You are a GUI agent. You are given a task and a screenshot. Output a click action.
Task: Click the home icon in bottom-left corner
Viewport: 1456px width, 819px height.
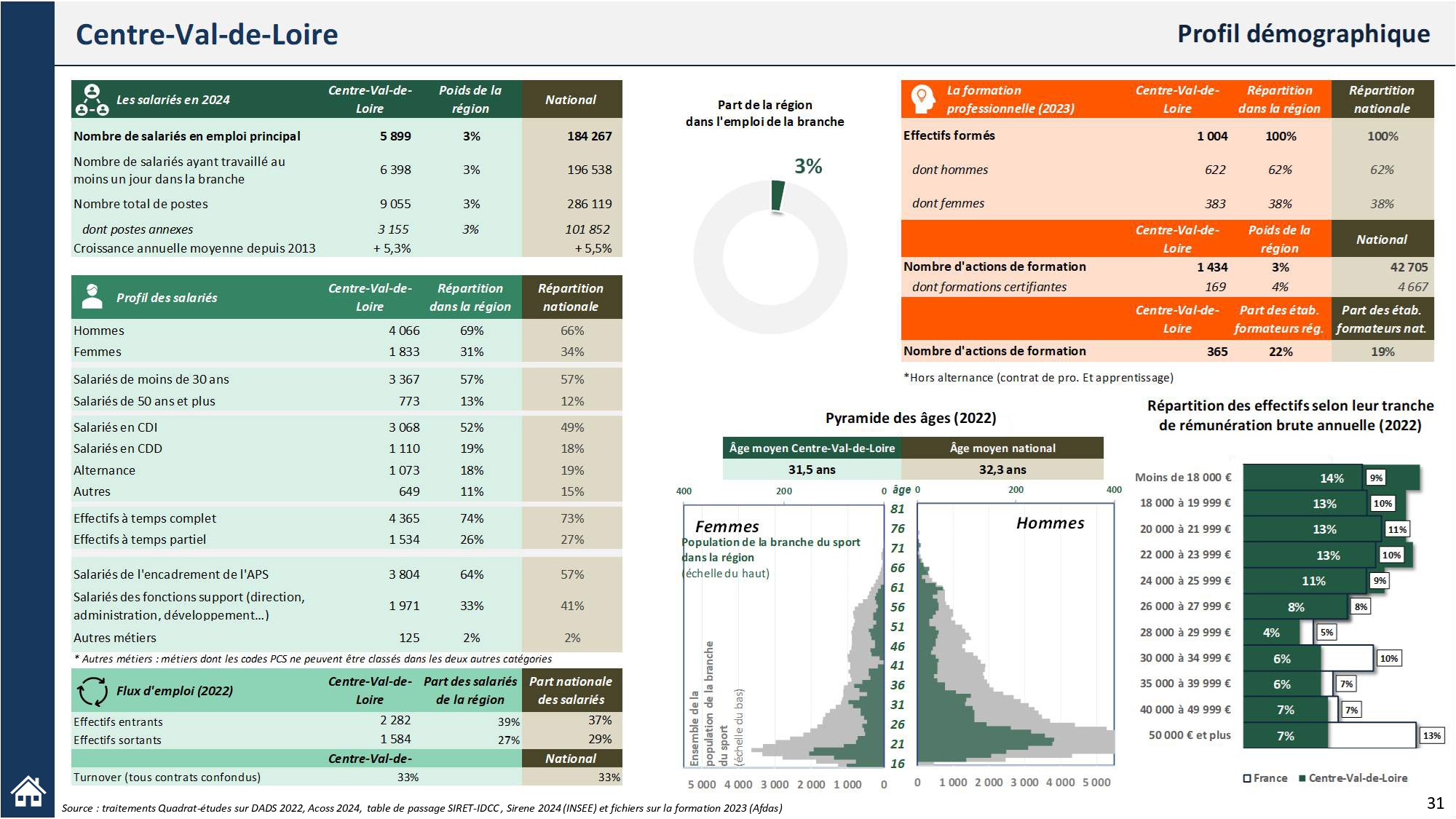click(28, 791)
